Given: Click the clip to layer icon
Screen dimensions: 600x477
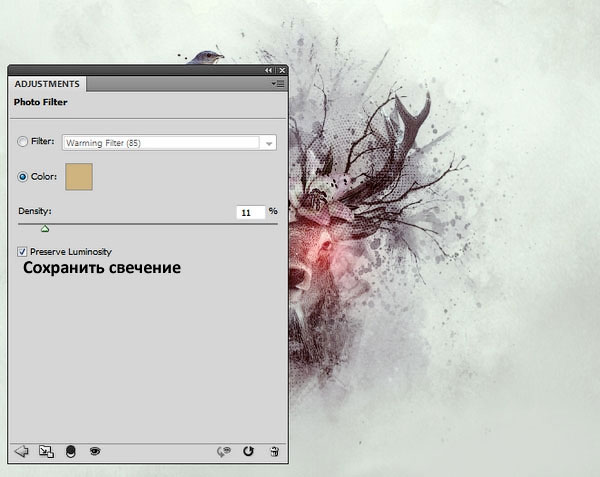Looking at the screenshot, I should pos(71,452).
